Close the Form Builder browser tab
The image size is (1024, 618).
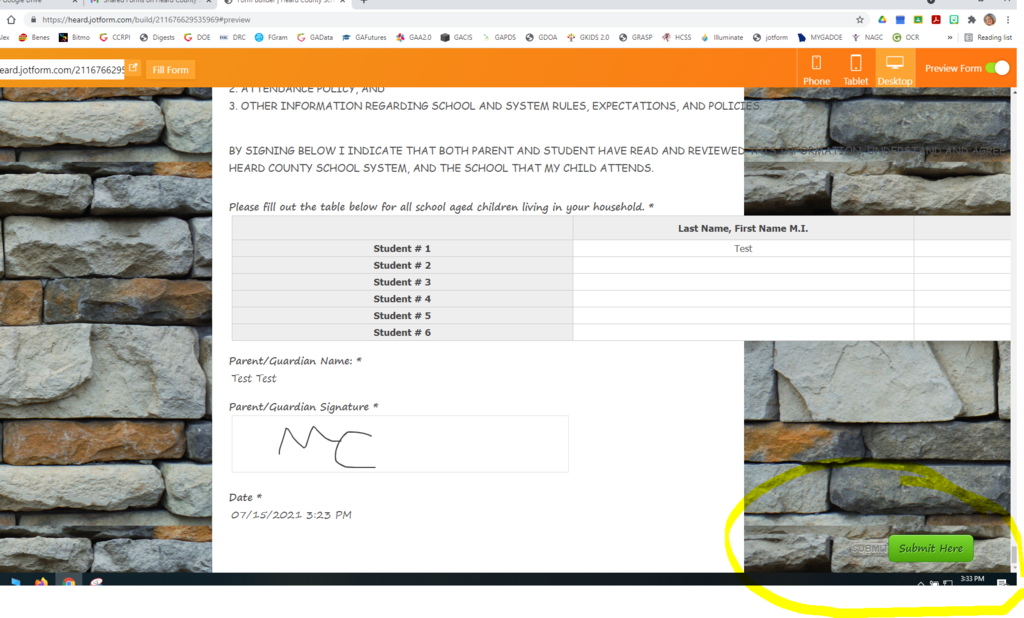[342, 2]
